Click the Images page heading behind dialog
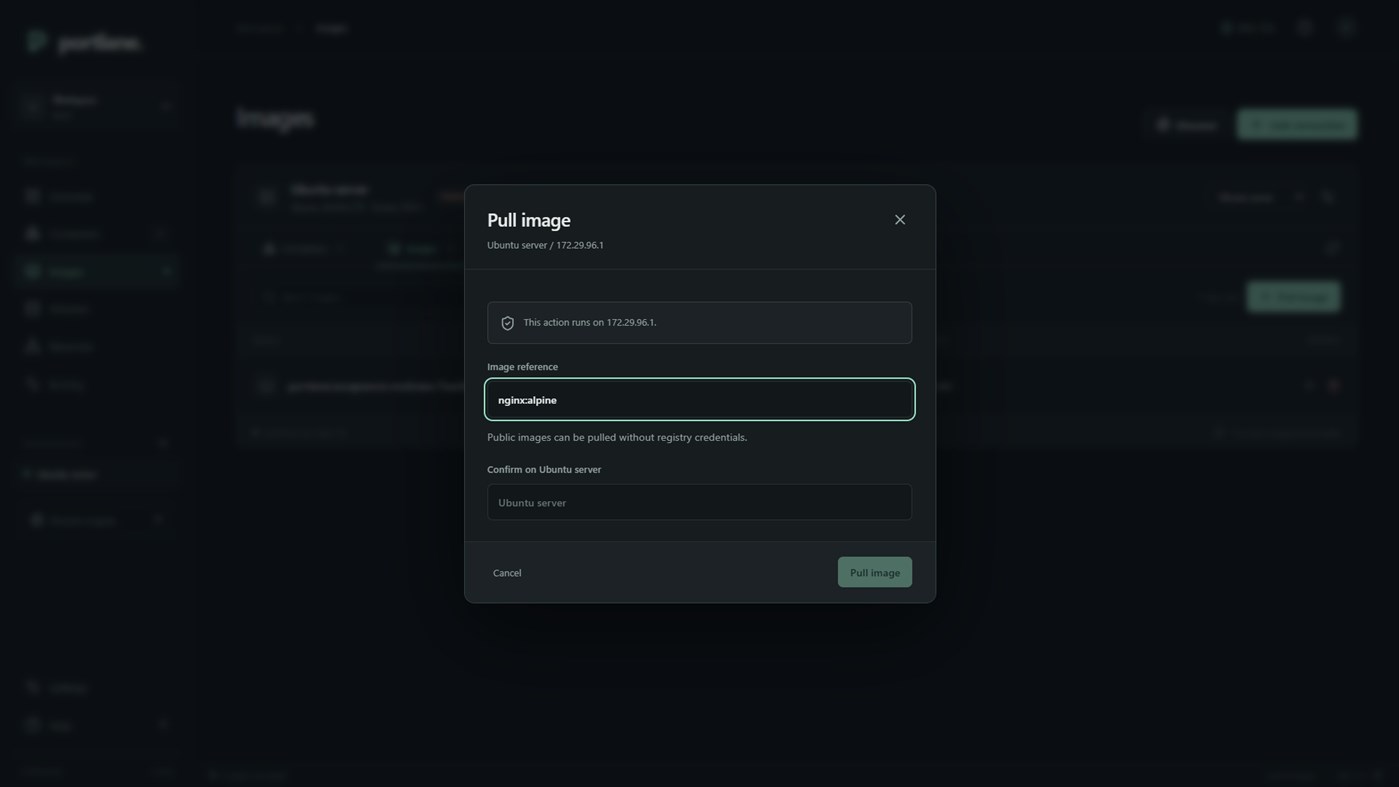This screenshot has height=787, width=1399. pos(275,118)
